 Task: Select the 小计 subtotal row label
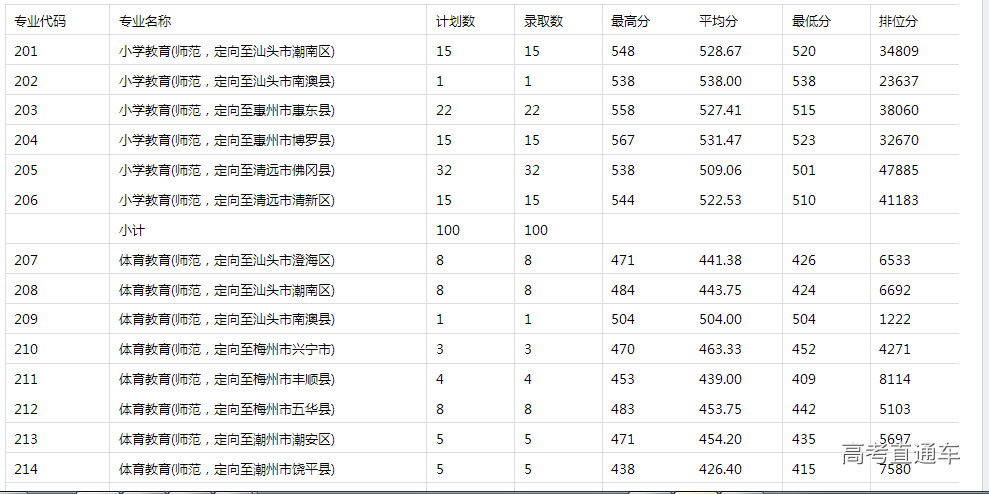133,230
